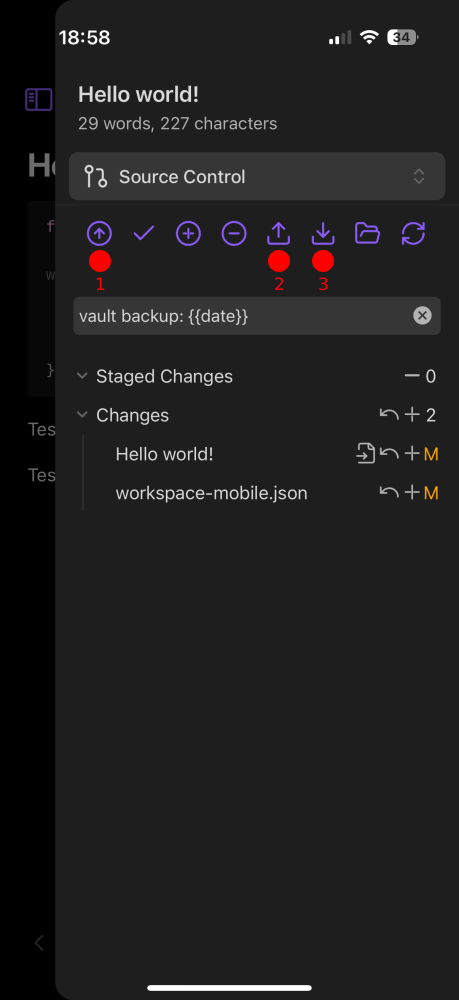Open the Source Control view dropdown
Image resolution: width=459 pixels, height=1000 pixels.
[257, 177]
